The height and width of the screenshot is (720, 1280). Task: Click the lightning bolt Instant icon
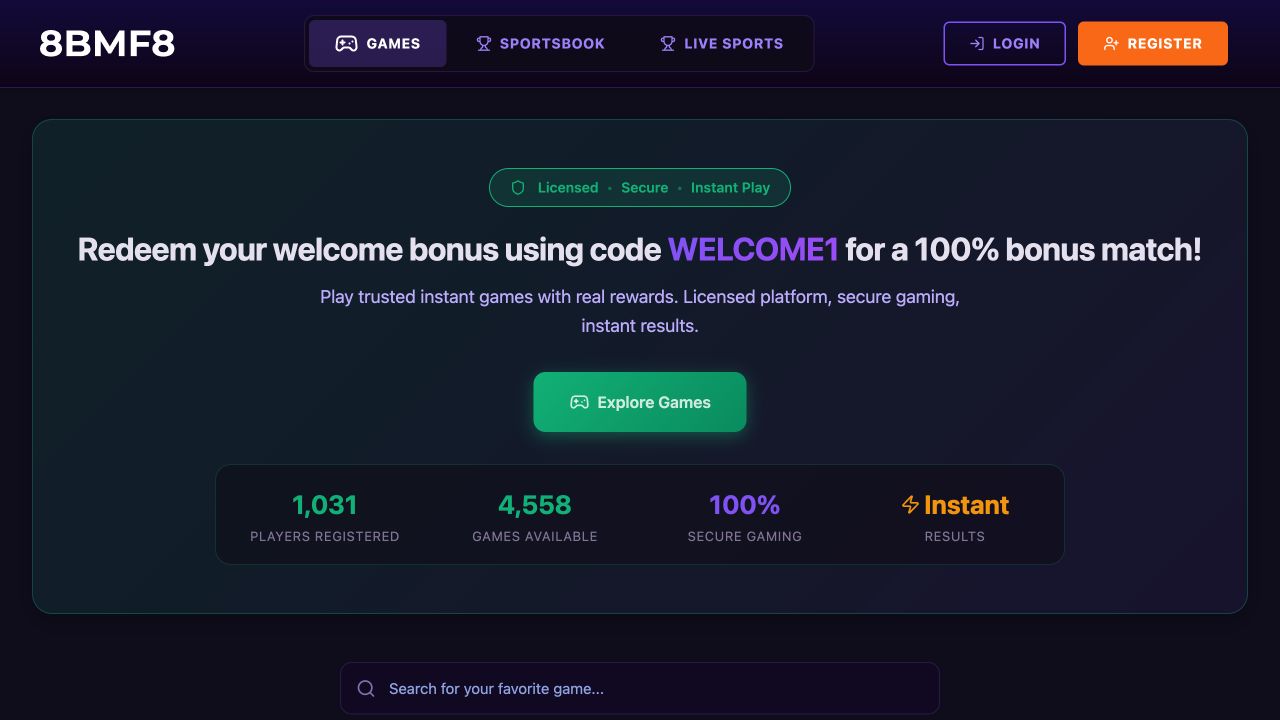point(910,505)
